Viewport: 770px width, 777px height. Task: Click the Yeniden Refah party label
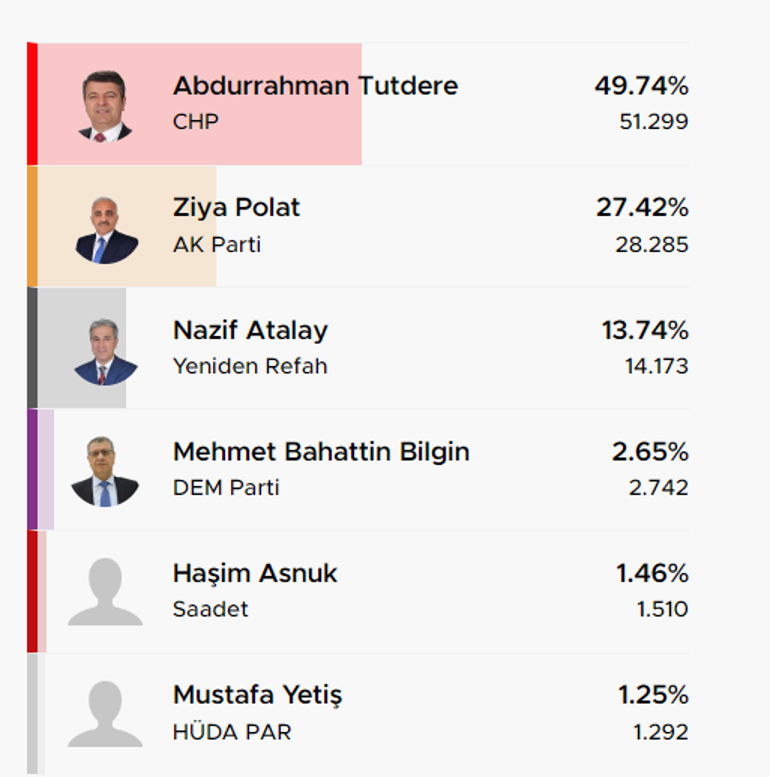pos(250,366)
